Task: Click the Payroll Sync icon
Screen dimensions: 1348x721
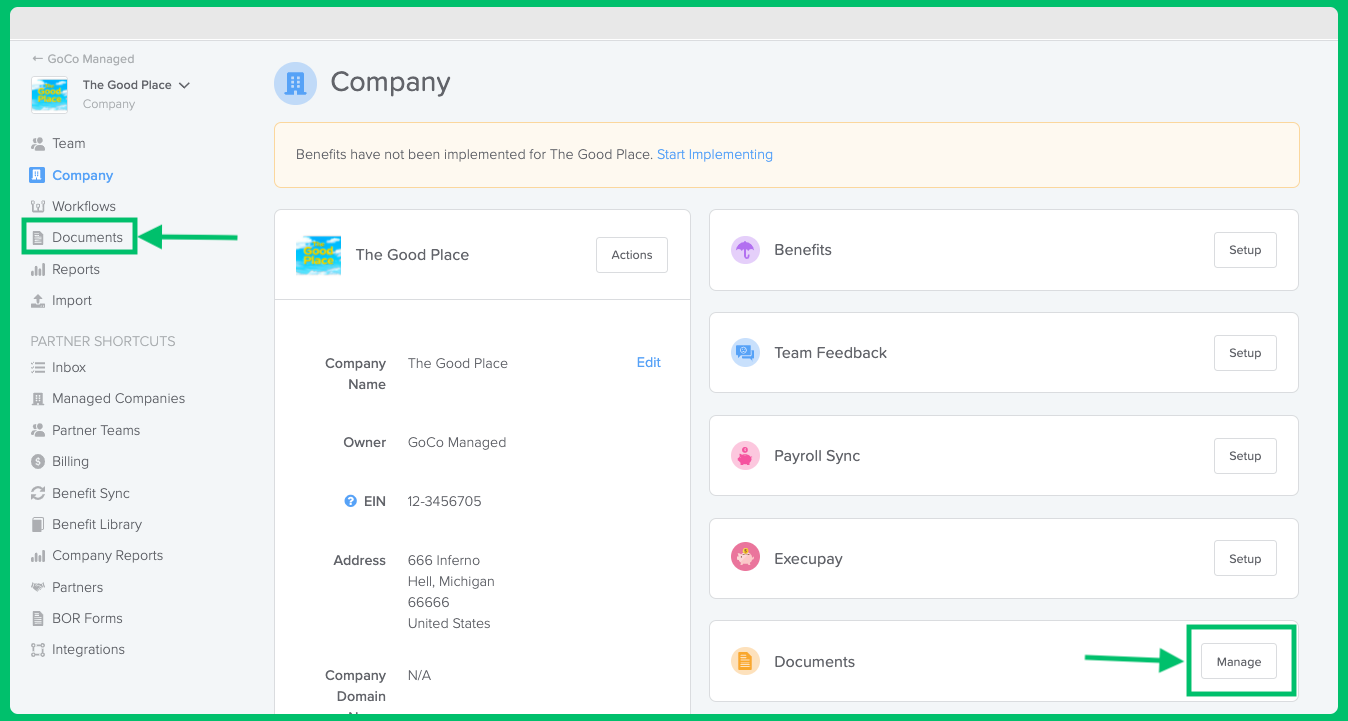Action: pos(745,455)
